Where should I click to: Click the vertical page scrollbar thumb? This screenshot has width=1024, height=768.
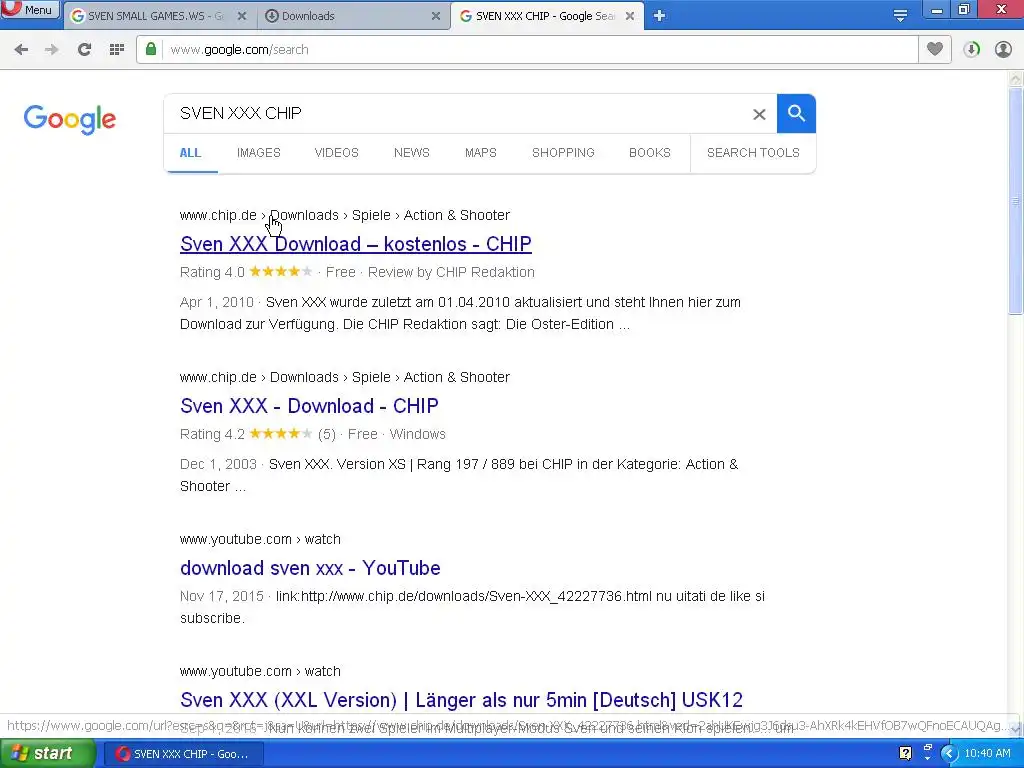[1015, 201]
